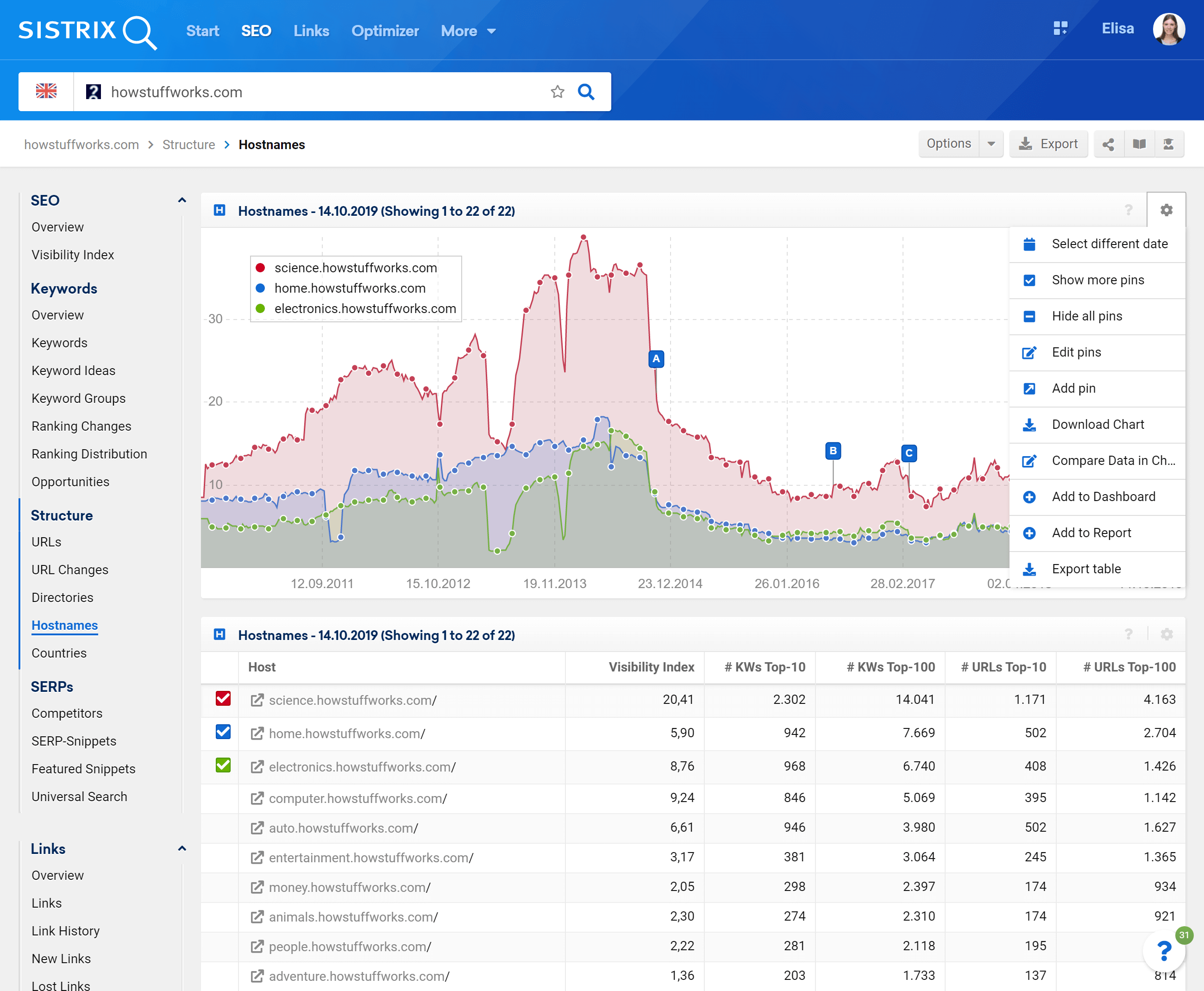This screenshot has height=991, width=1204.
Task: Choose Download Chart menu item
Action: tap(1097, 425)
